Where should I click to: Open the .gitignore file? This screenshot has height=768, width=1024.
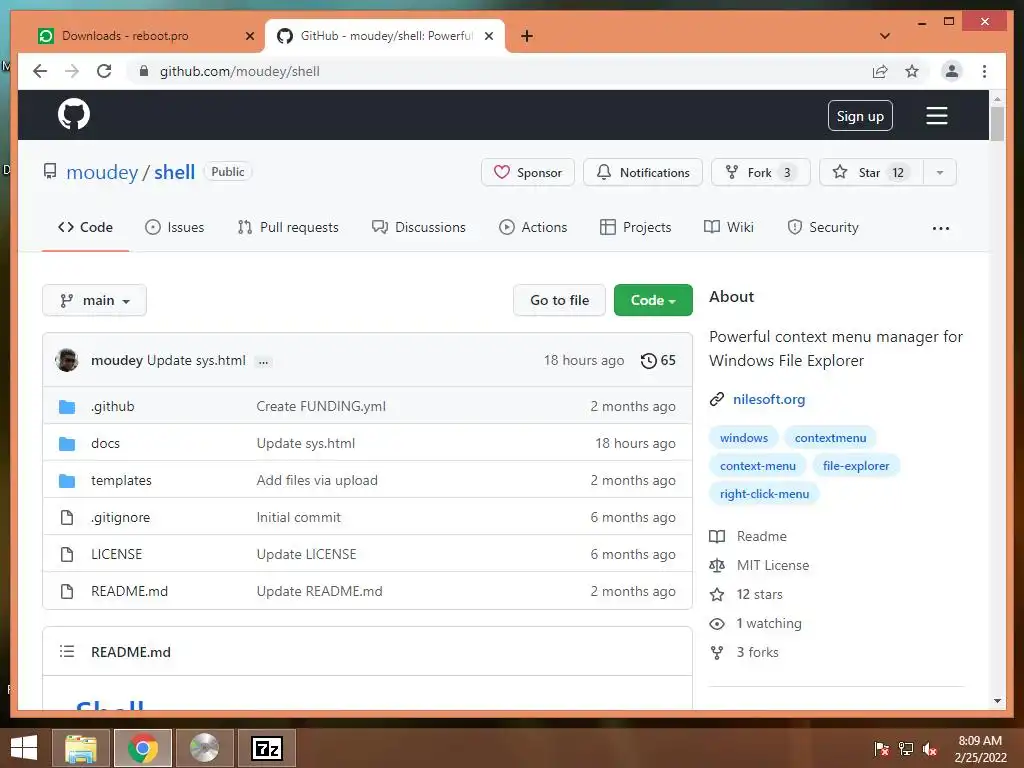121,518
